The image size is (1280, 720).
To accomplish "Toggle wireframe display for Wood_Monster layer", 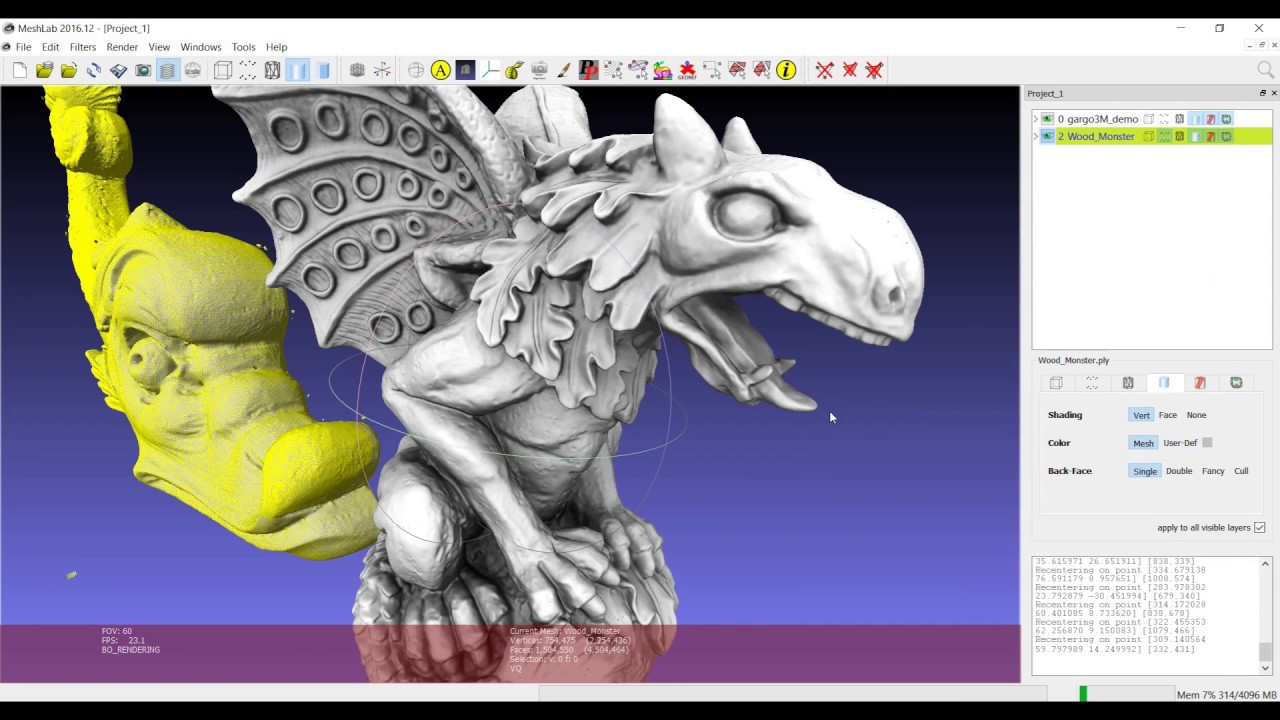I will point(1179,136).
